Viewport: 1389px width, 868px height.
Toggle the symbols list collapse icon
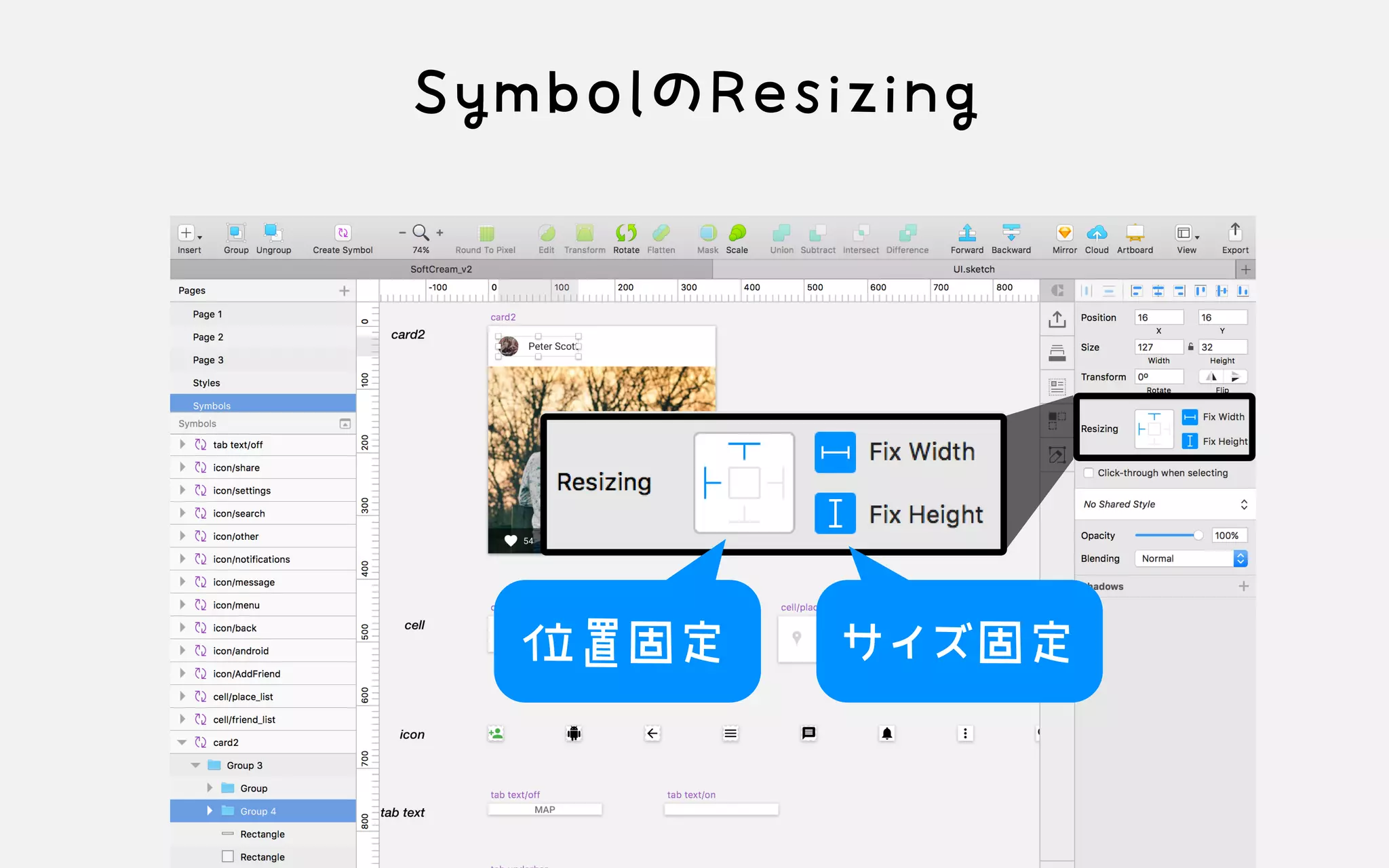(345, 424)
